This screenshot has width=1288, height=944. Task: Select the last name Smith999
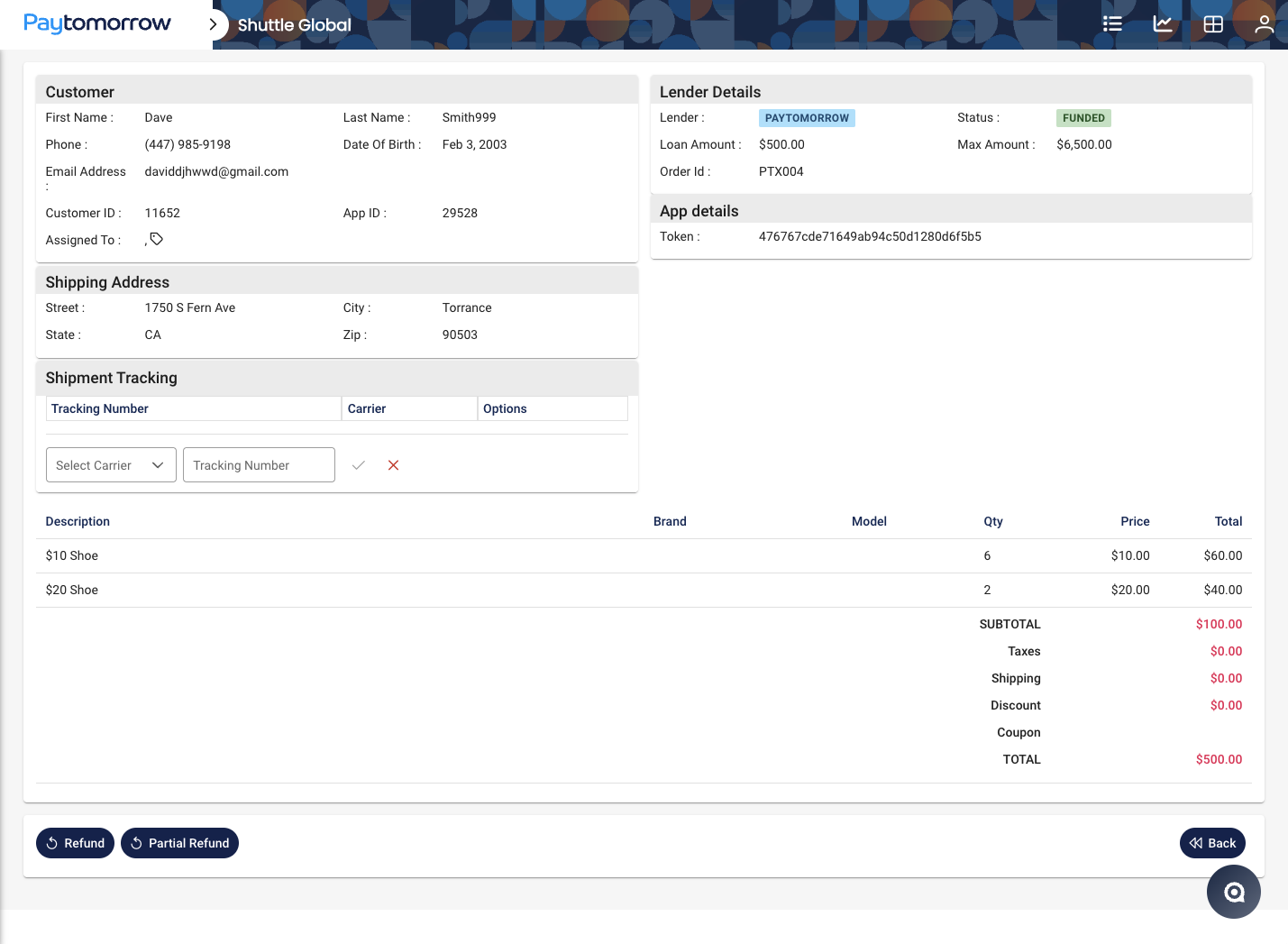click(x=469, y=117)
